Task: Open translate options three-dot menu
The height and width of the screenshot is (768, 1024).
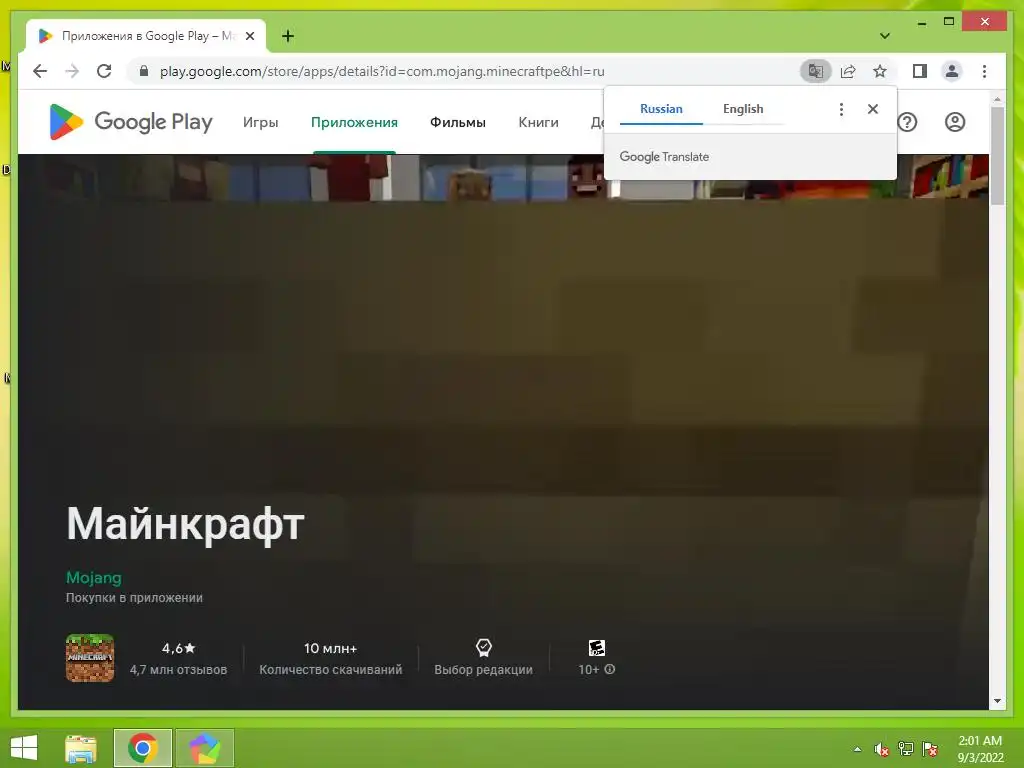Action: pos(841,109)
